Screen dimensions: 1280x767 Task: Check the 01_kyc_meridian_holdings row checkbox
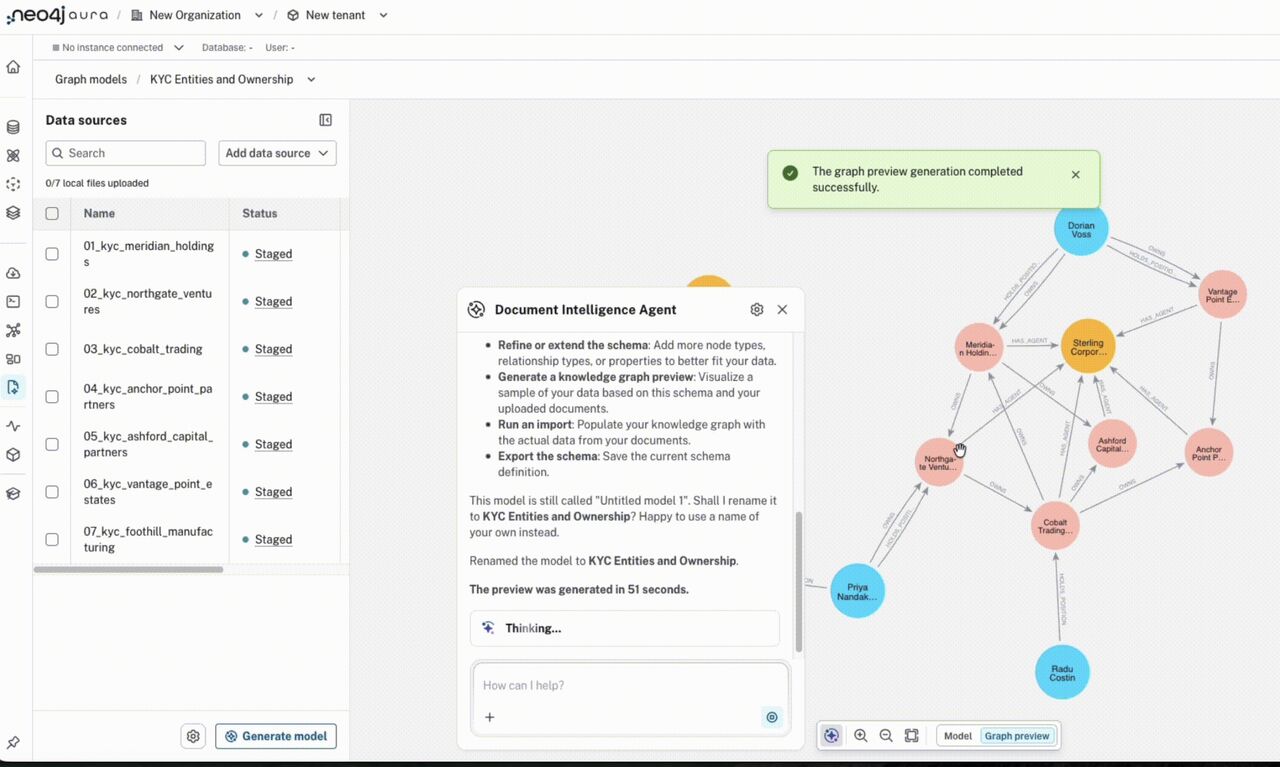coord(52,254)
